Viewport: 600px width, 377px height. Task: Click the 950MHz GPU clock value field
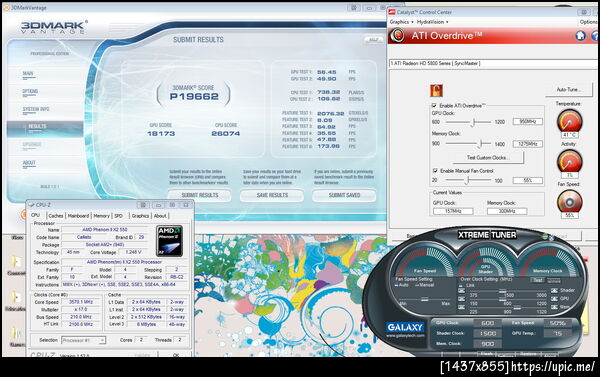(528, 122)
